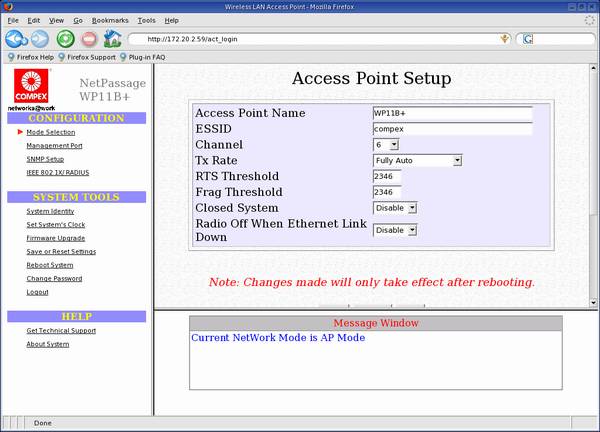The height and width of the screenshot is (432, 600).
Task: Go to the Home page icon
Action: (112, 39)
